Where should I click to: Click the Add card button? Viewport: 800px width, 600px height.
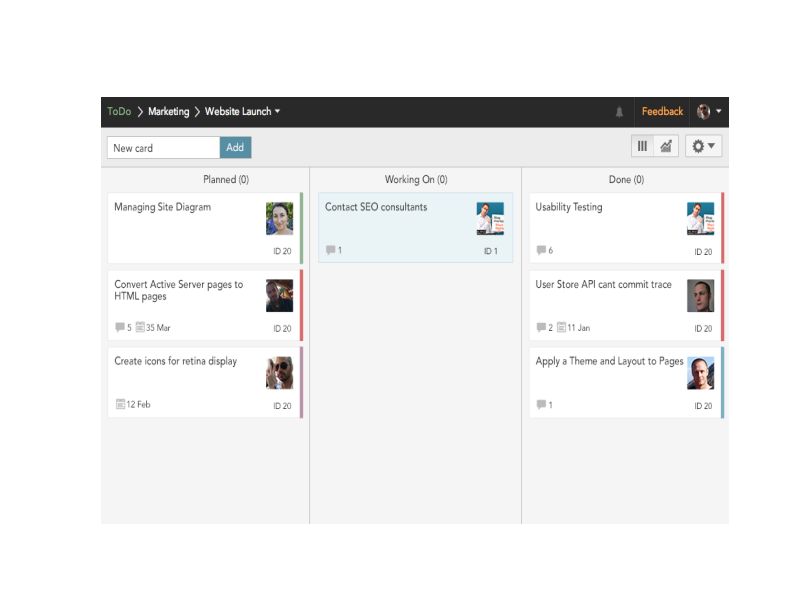(235, 147)
